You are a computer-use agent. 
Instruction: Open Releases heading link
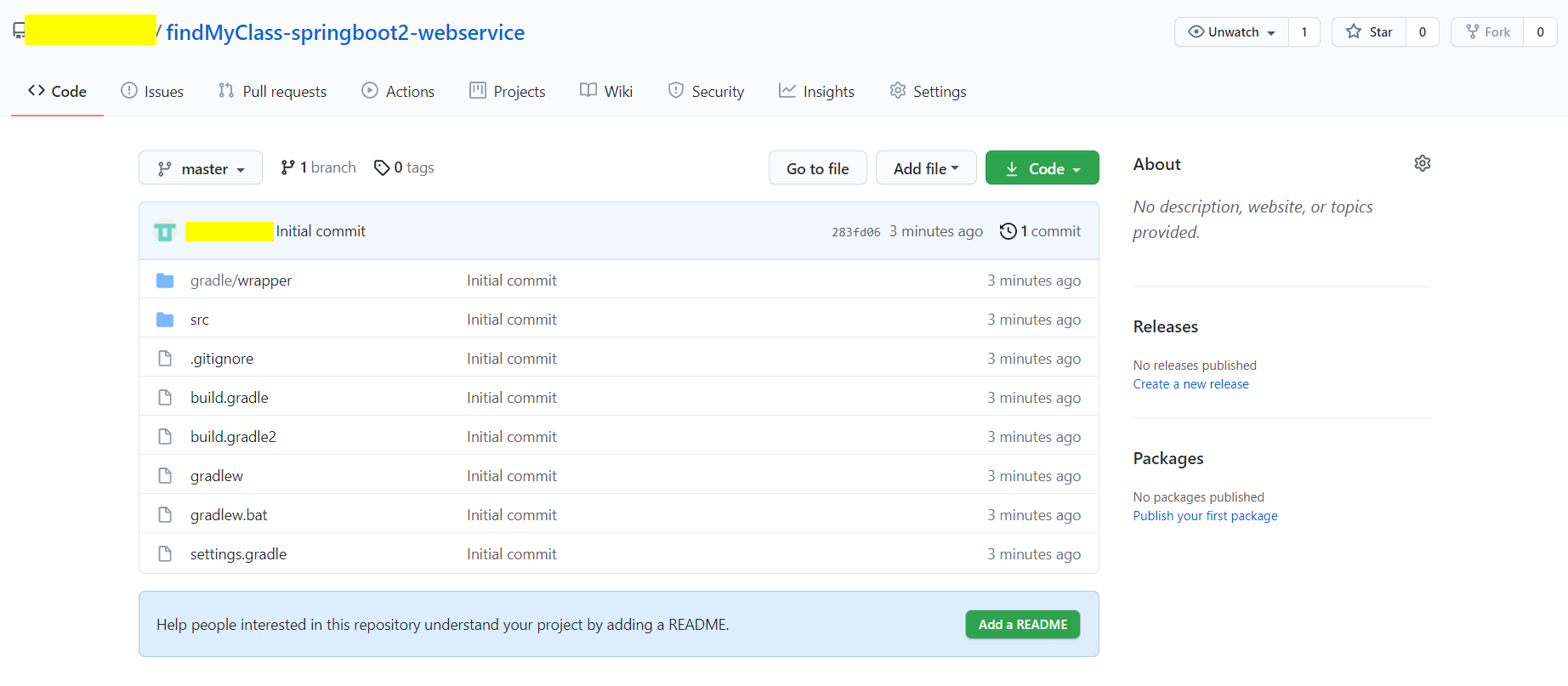coord(1166,326)
